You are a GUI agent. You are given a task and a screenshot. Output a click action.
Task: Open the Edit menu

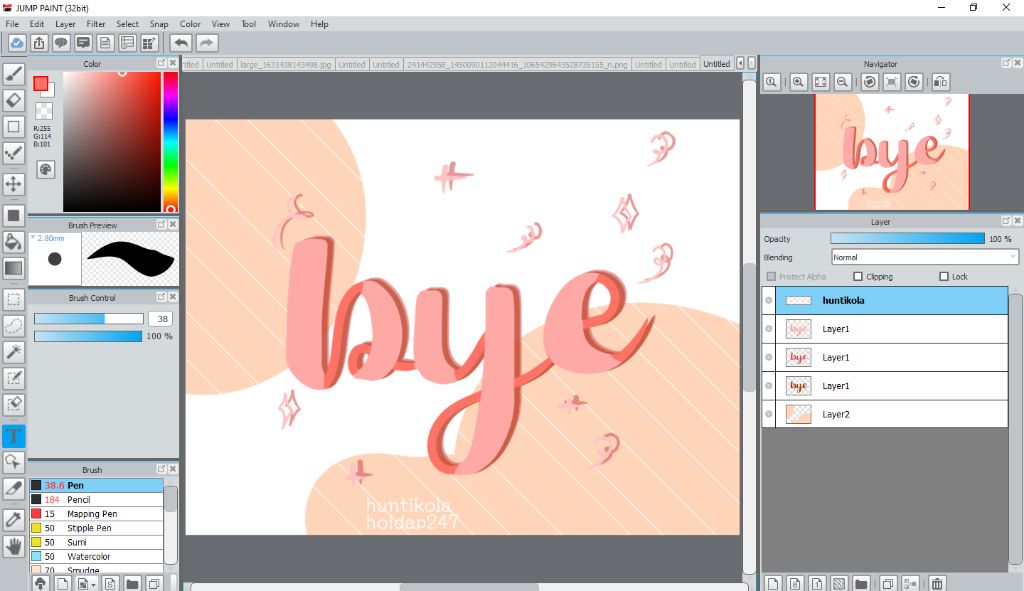37,24
